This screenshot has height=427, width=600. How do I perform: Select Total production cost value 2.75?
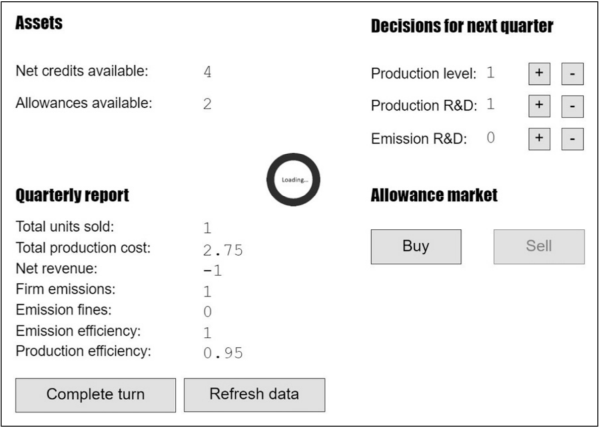click(x=223, y=250)
